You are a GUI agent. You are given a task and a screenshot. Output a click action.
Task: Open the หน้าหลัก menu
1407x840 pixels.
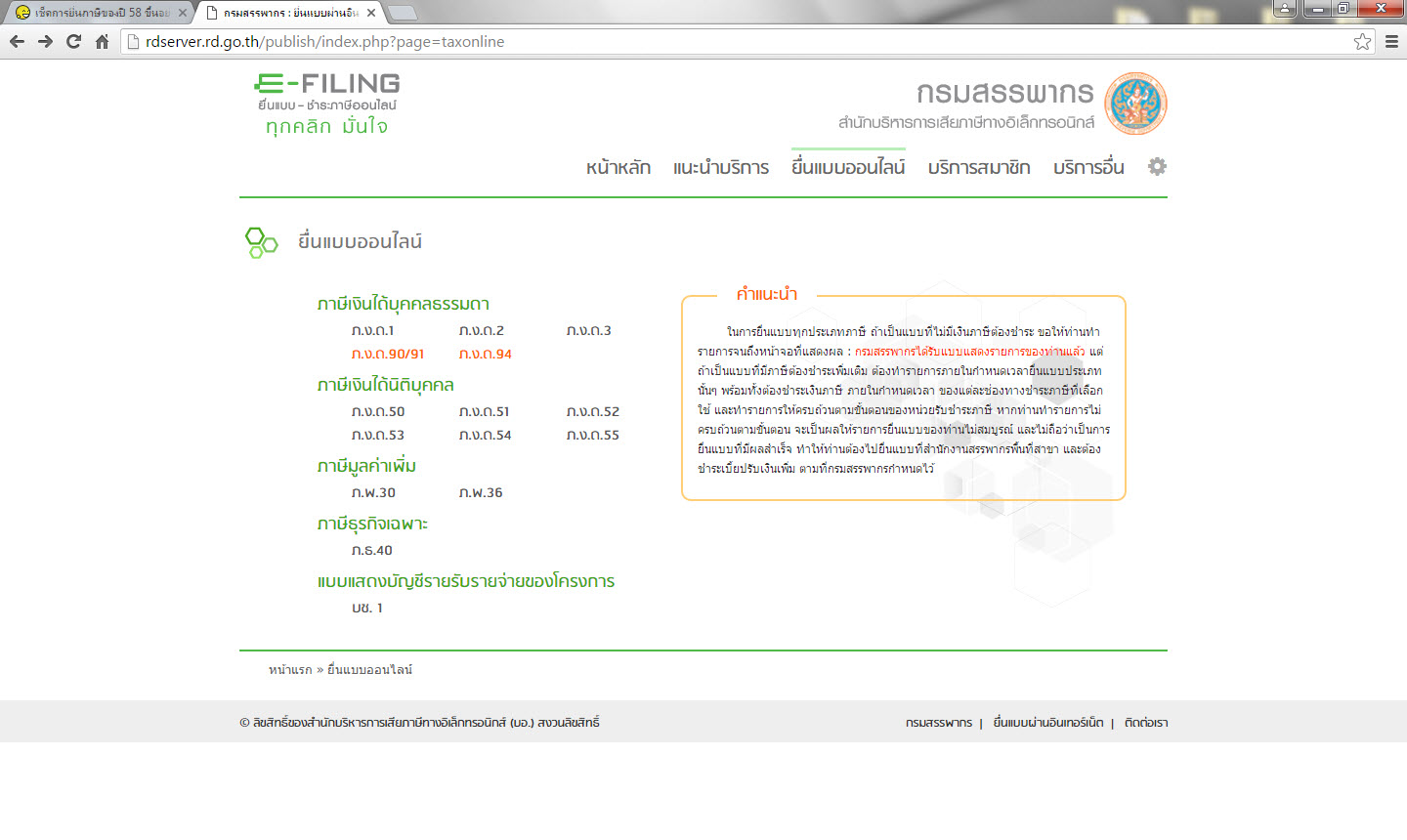point(618,167)
